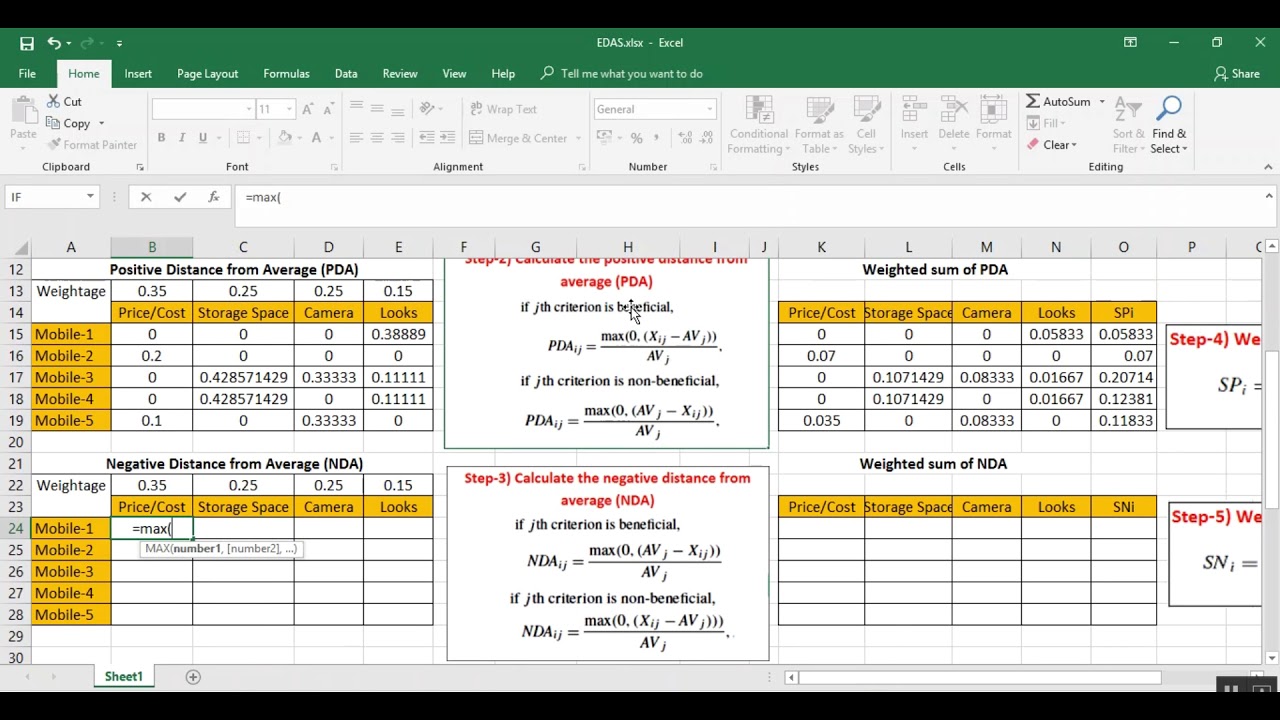Click the horizontal scrollbar
Viewport: 1280px width, 720px height.
pyautogui.click(x=980, y=677)
